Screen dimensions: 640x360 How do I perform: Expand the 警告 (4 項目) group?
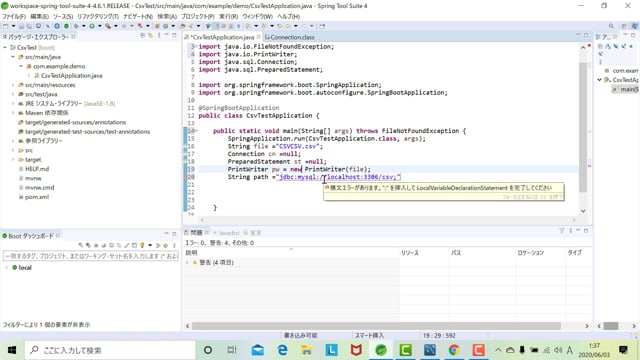tap(187, 262)
